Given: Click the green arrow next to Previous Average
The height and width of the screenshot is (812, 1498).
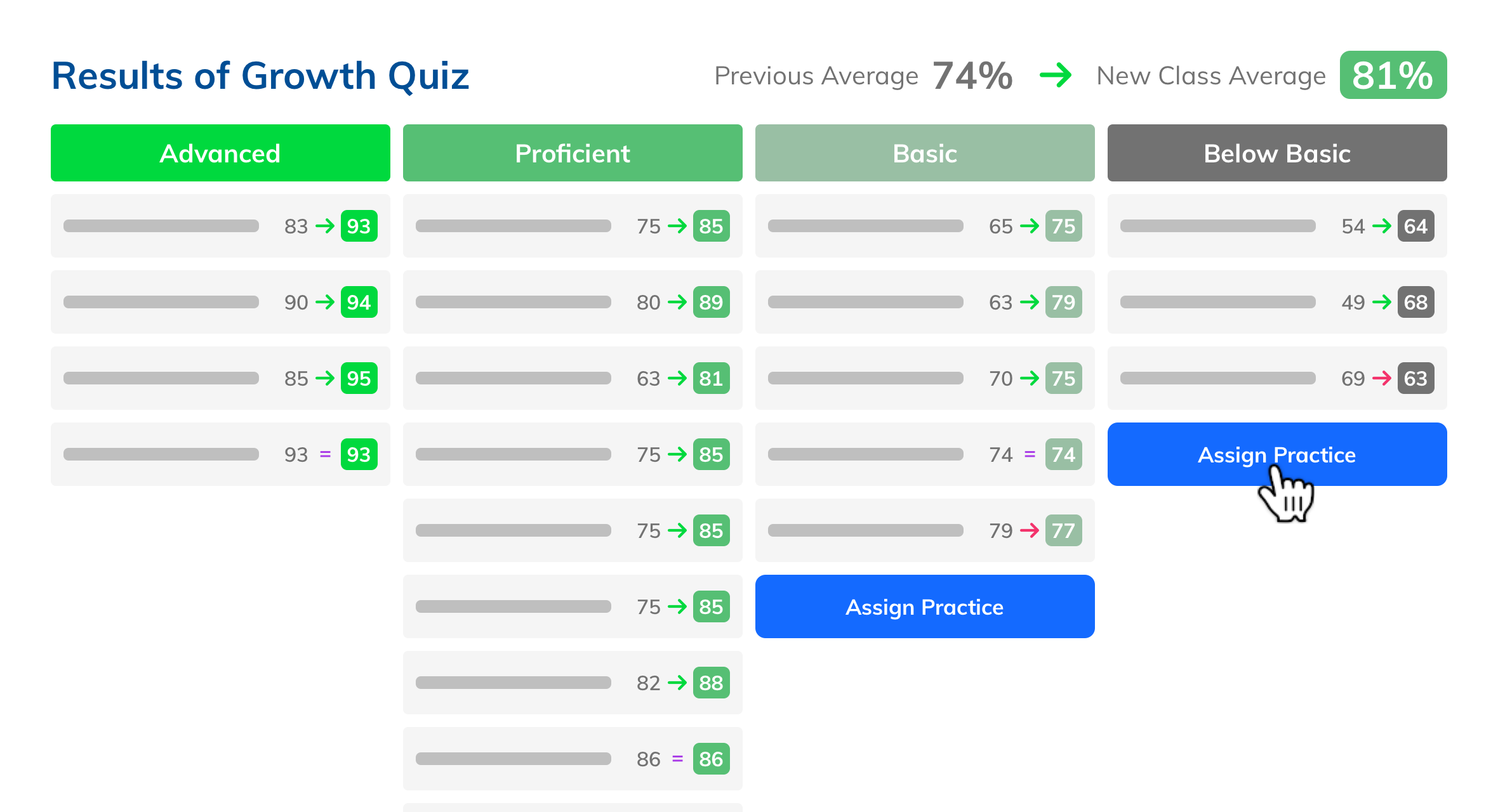Looking at the screenshot, I should 1056,75.
